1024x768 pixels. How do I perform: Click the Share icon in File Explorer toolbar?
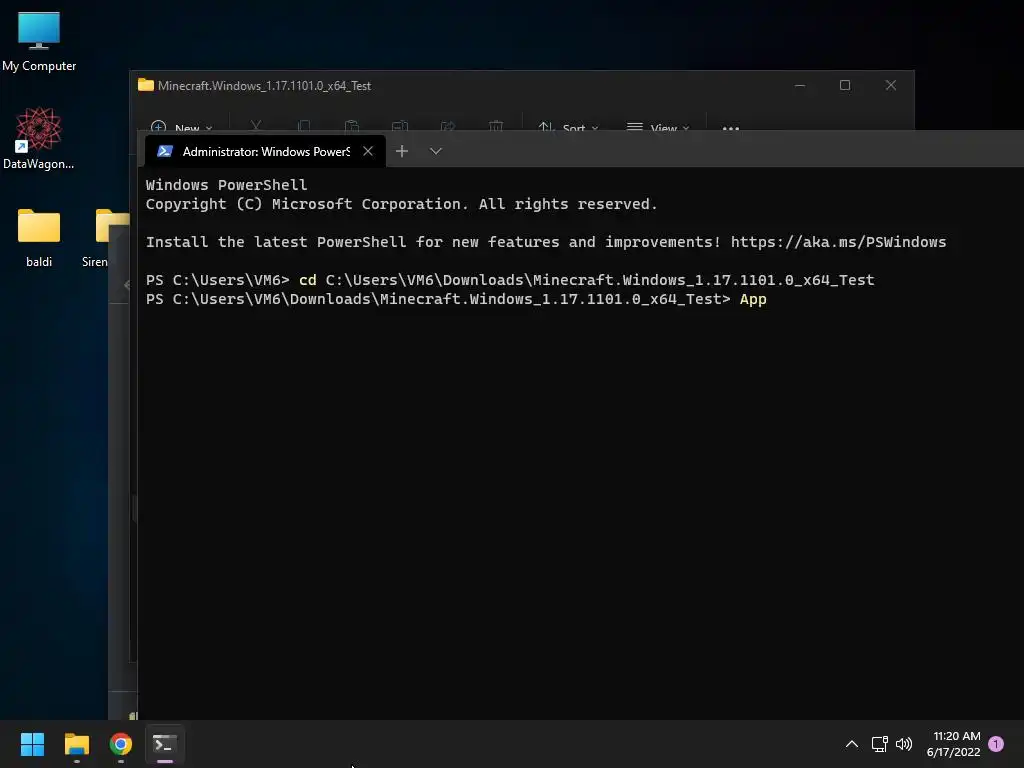pos(448,126)
